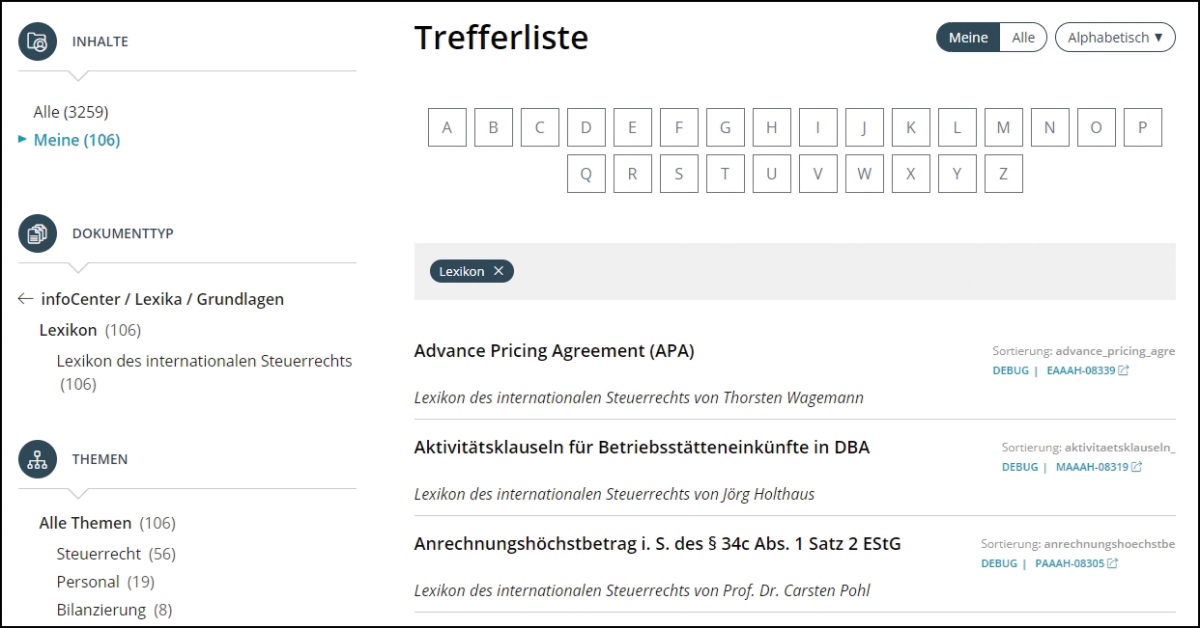The image size is (1200, 628).
Task: Click the Inhalte folder icon
Action: (x=37, y=42)
